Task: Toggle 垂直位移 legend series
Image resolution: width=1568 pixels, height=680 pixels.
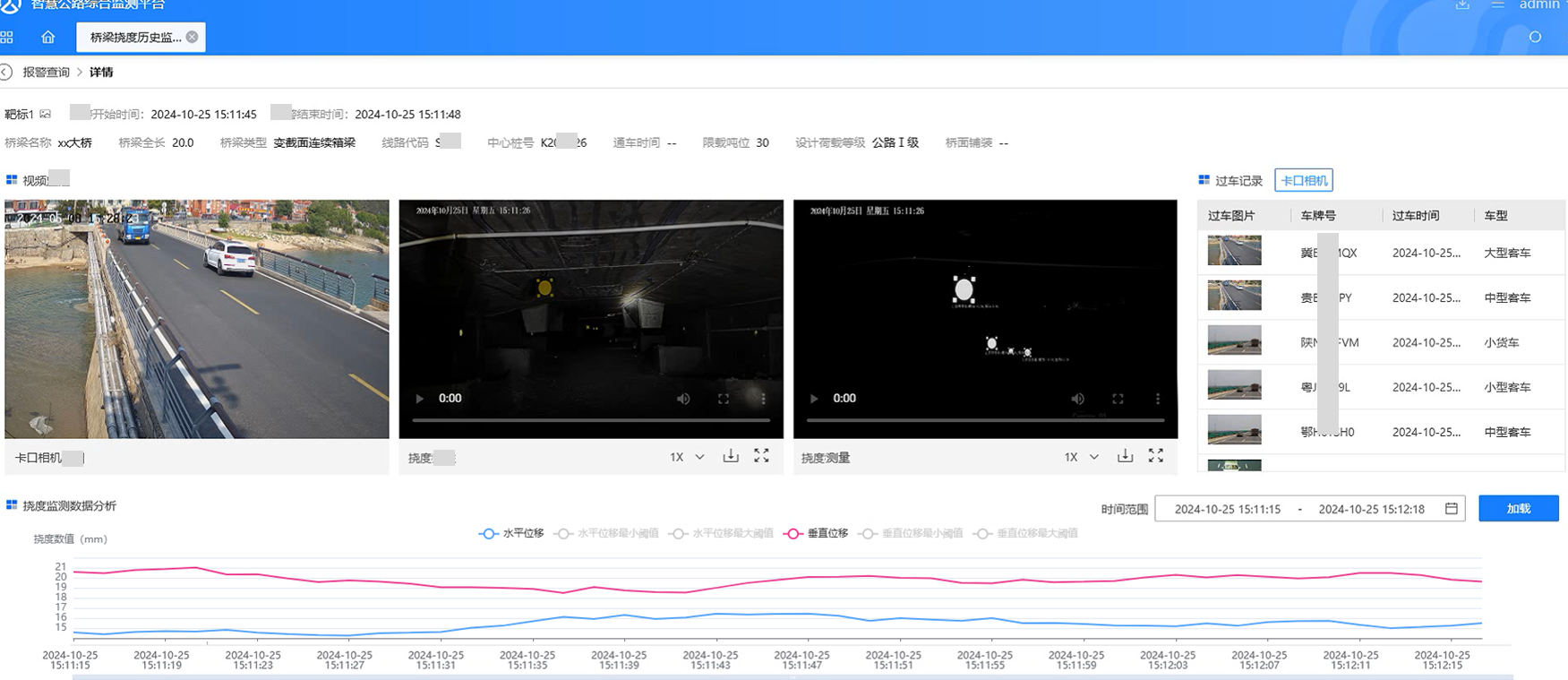Action: [x=816, y=534]
